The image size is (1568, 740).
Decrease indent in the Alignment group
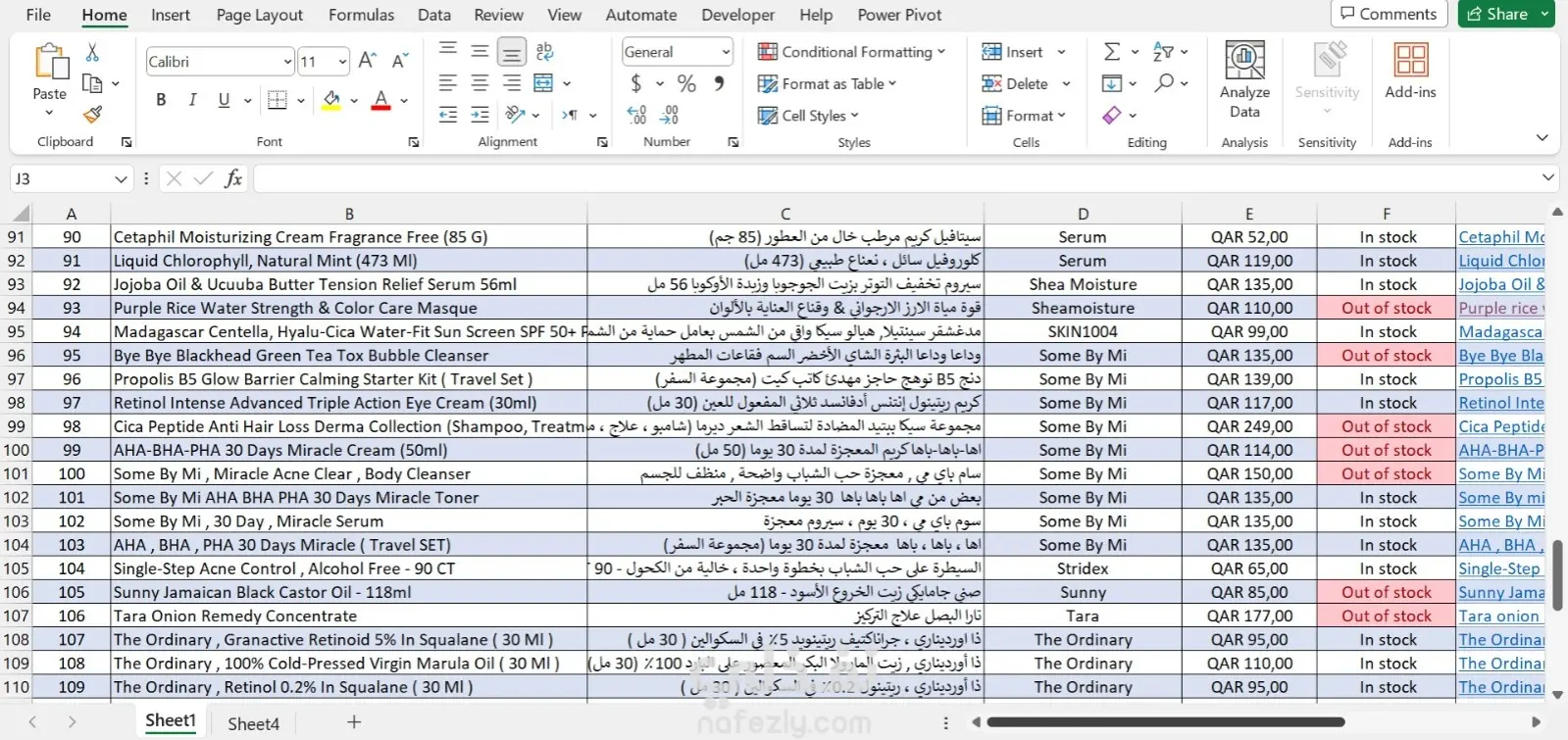(x=448, y=115)
